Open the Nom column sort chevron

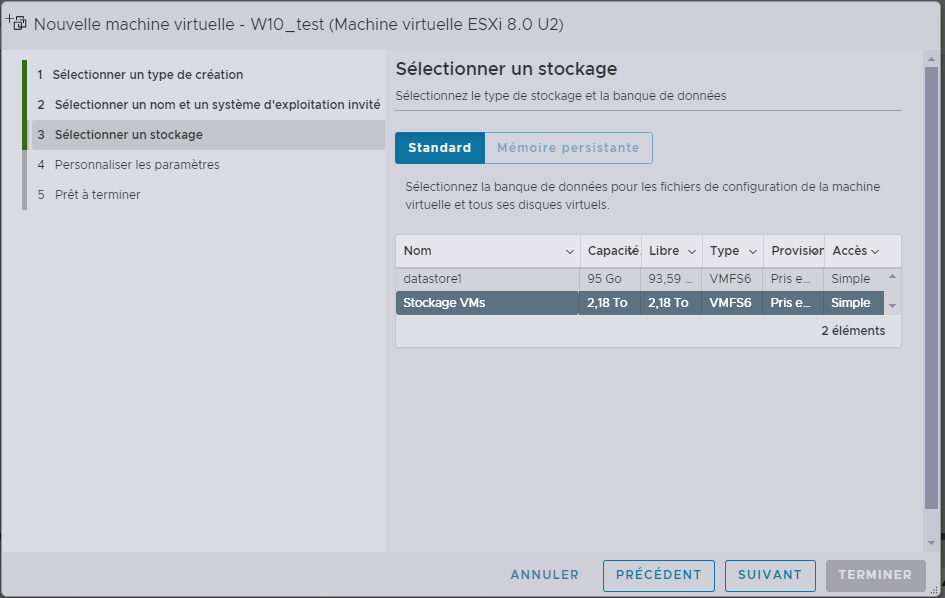tap(570, 251)
